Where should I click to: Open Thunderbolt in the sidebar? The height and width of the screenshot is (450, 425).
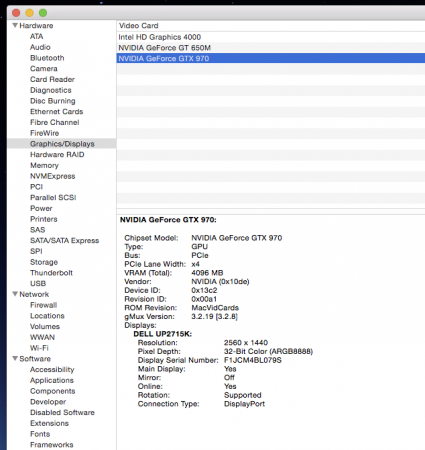click(x=51, y=273)
